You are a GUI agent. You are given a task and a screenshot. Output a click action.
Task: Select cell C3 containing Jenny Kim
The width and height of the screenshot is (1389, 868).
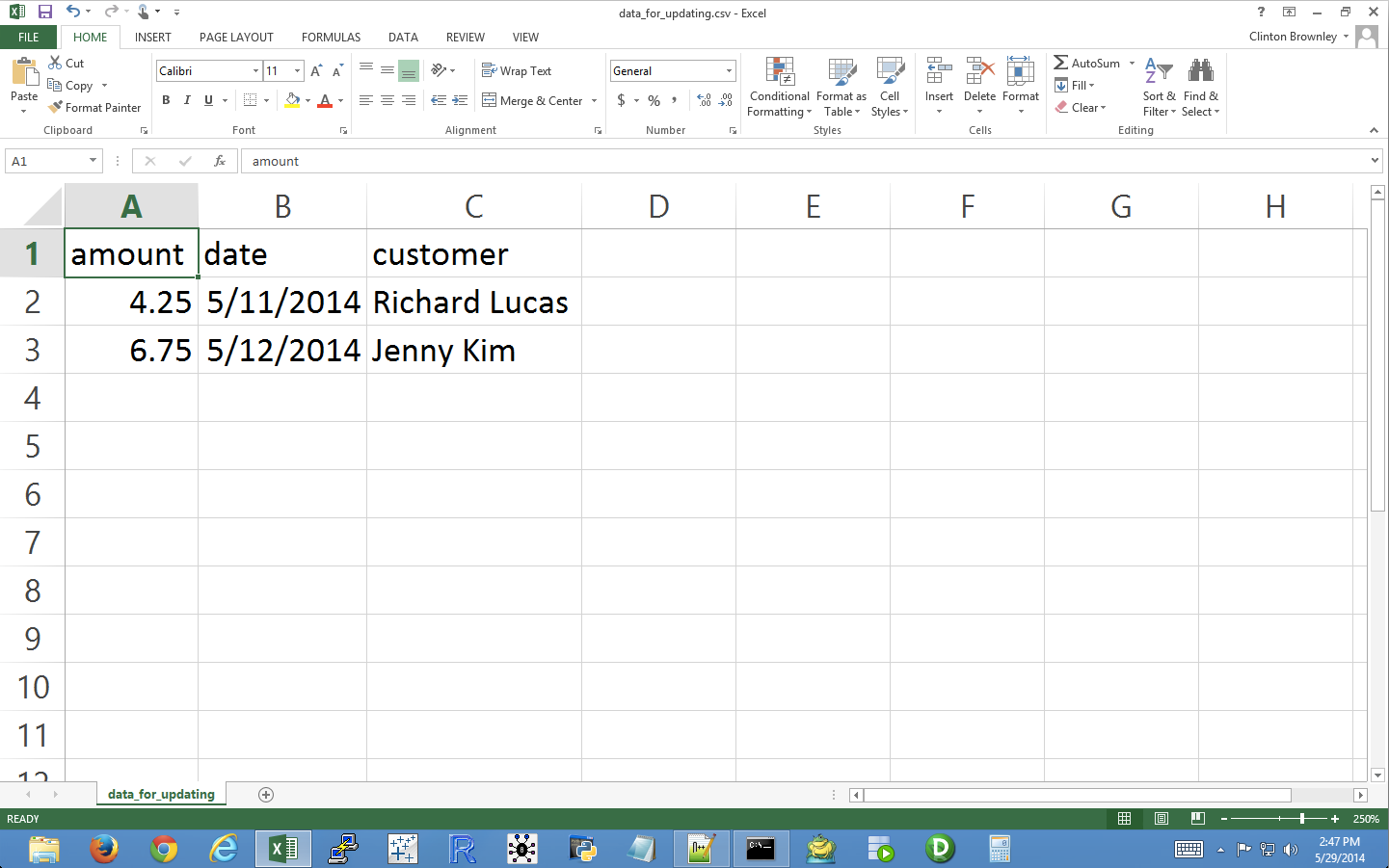[x=473, y=350]
